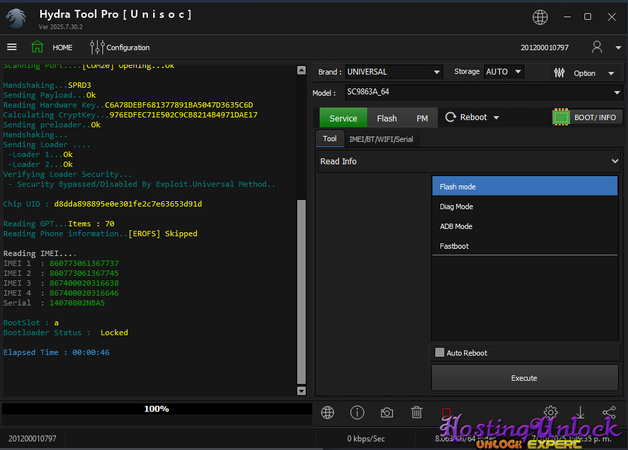628x450 pixels.
Task: Switch to the IMEI/BT/WIFI/Serial tab
Action: [x=381, y=139]
